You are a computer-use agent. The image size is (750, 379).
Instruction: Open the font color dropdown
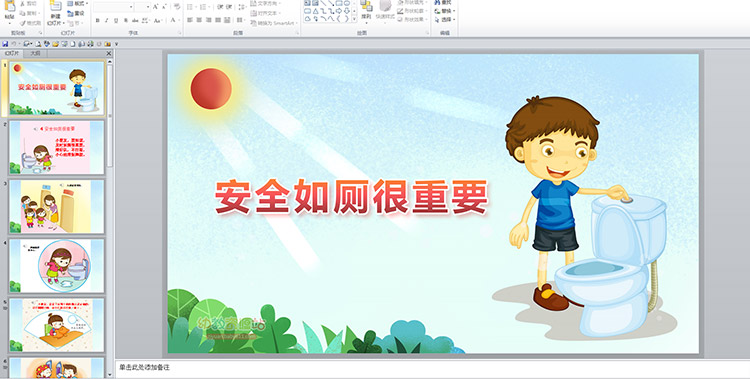coord(179,21)
